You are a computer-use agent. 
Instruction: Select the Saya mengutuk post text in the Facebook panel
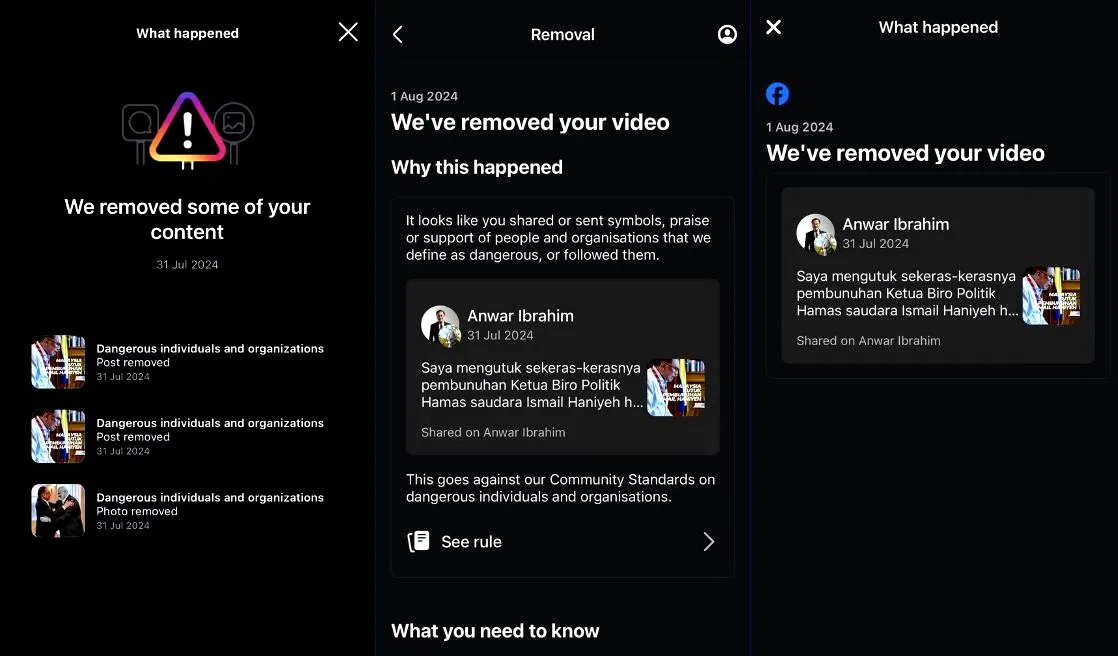click(907, 293)
